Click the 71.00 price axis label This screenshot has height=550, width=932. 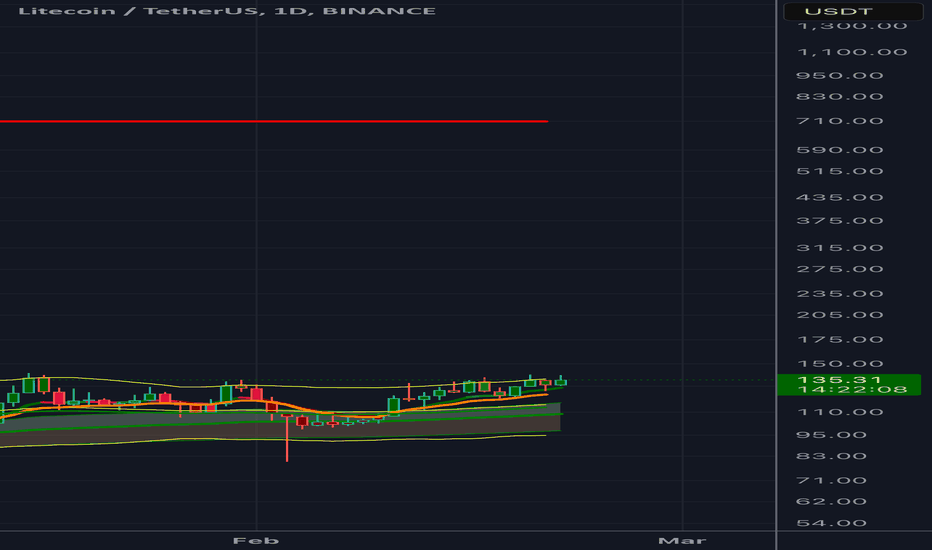point(831,480)
